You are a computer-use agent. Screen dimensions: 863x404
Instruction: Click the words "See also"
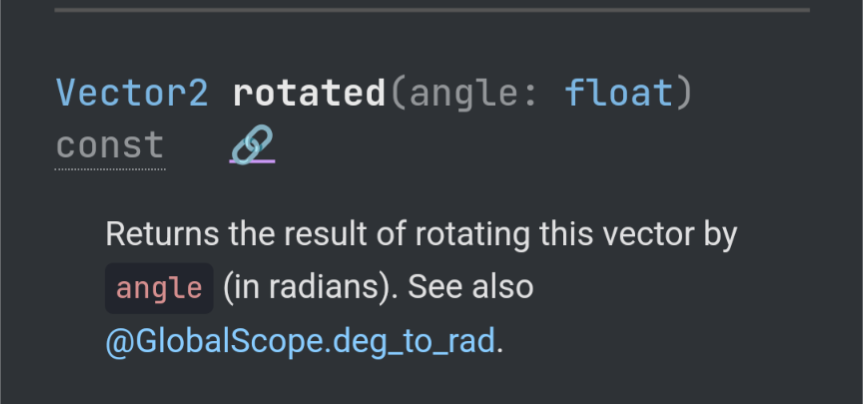[x=471, y=287]
